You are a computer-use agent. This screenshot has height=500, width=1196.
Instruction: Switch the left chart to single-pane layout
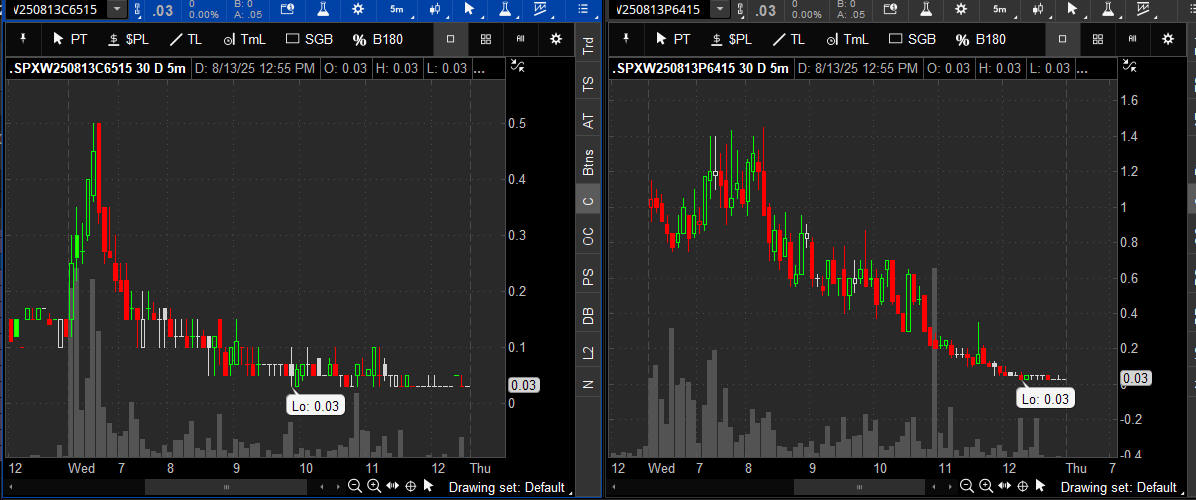[x=451, y=39]
